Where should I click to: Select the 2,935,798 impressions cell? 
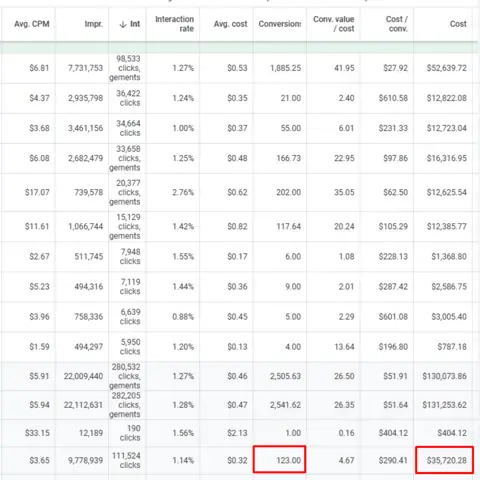pos(86,98)
